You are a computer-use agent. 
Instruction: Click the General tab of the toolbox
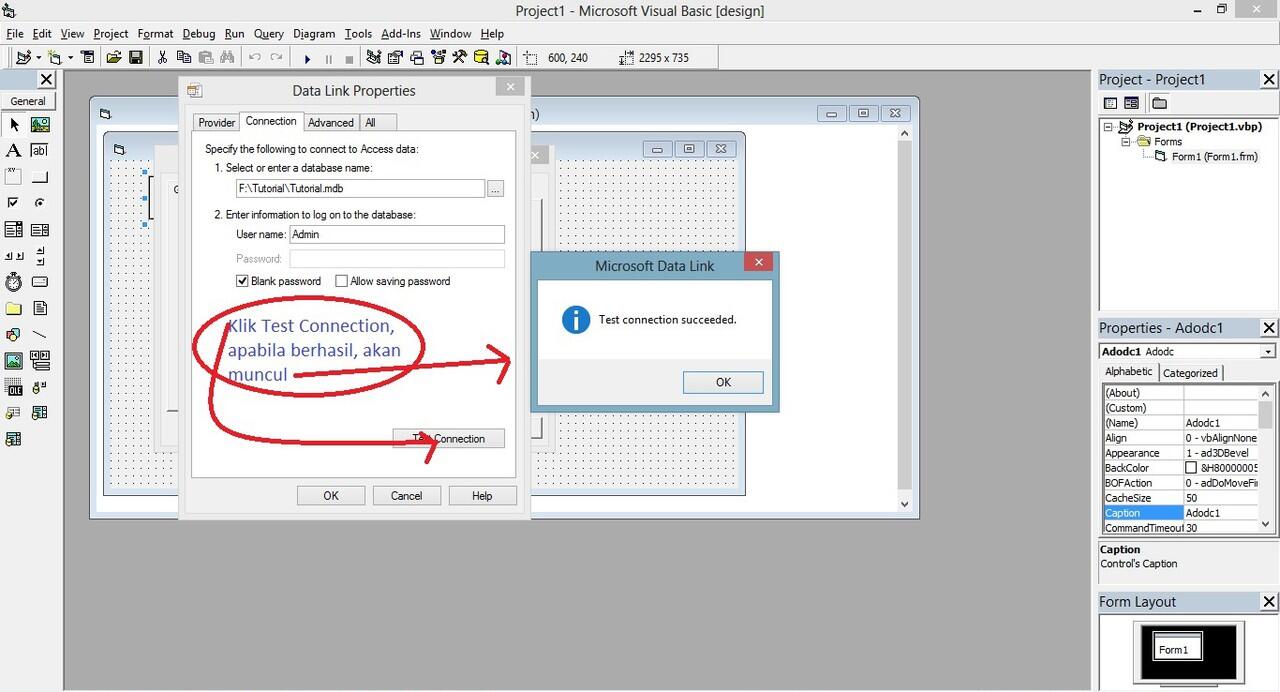pyautogui.click(x=28, y=101)
